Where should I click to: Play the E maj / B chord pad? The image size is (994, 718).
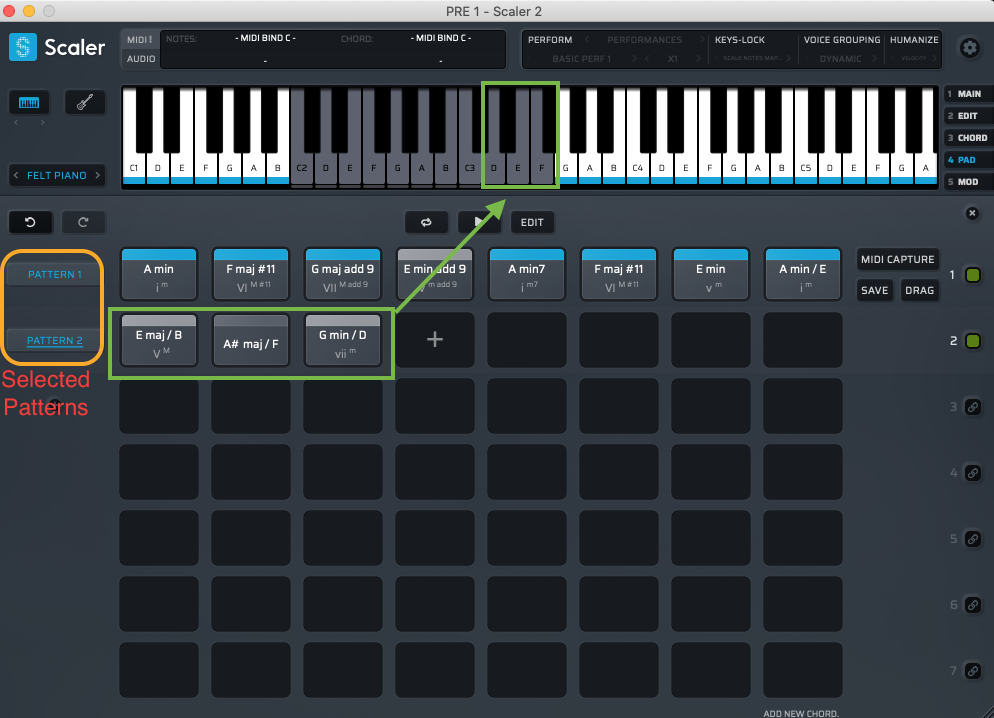coord(159,340)
